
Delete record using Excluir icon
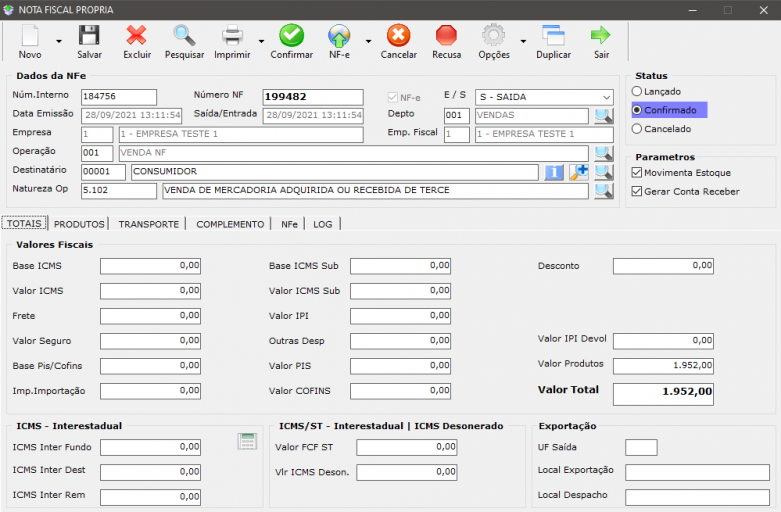point(136,36)
